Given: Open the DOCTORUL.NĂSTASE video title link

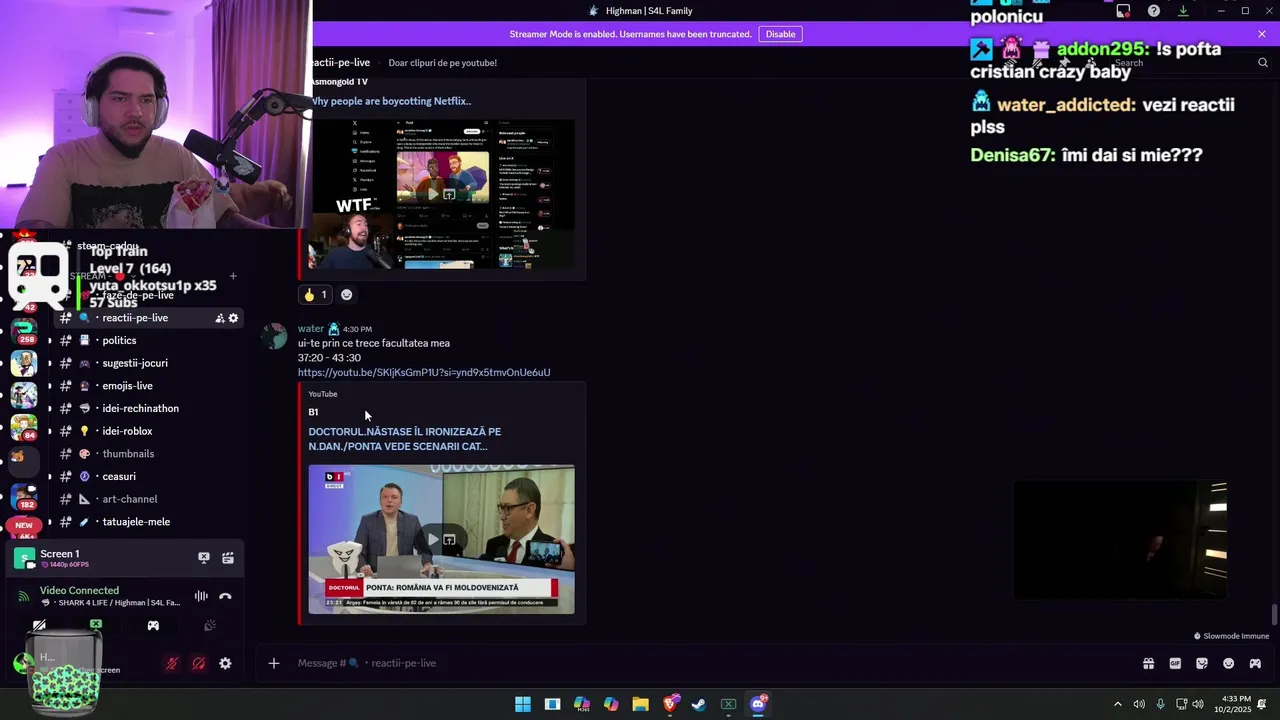Looking at the screenshot, I should tap(405, 439).
